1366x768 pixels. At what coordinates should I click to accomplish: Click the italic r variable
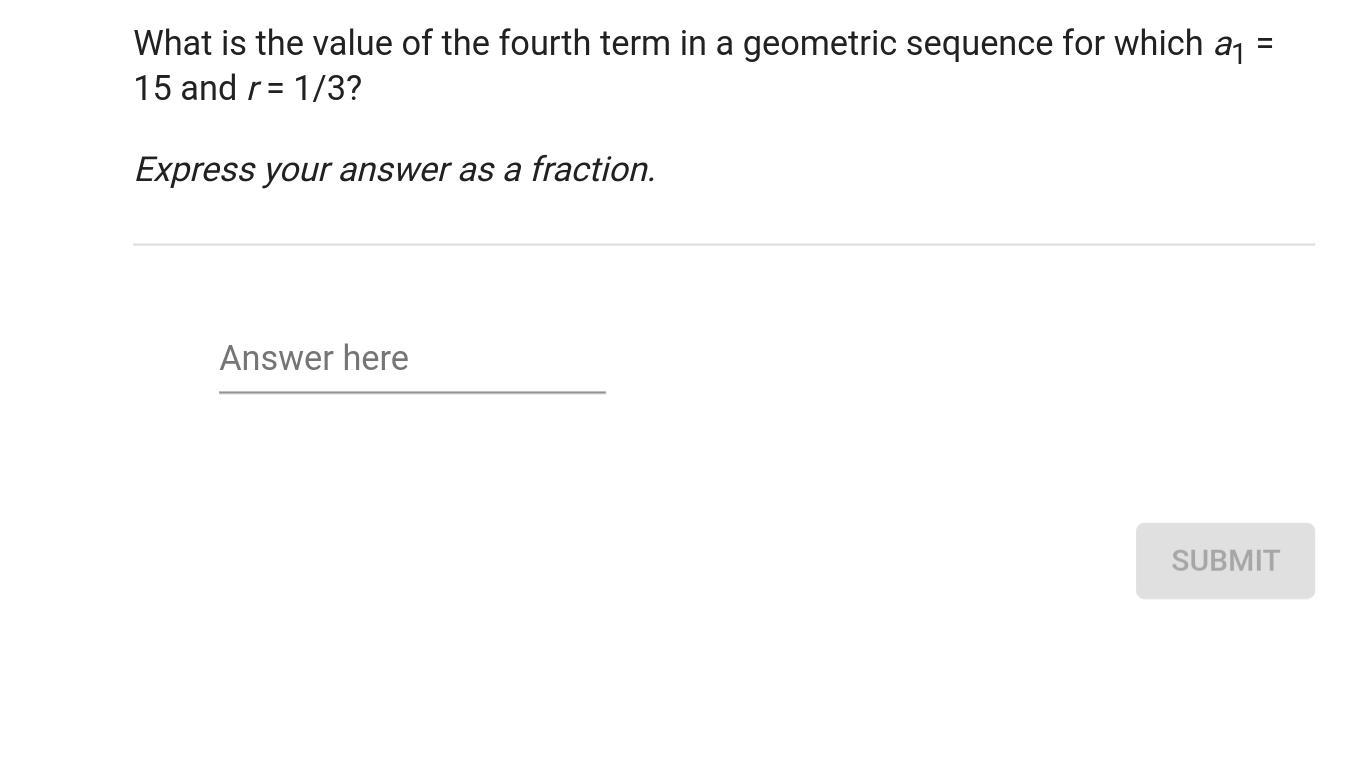click(254, 90)
